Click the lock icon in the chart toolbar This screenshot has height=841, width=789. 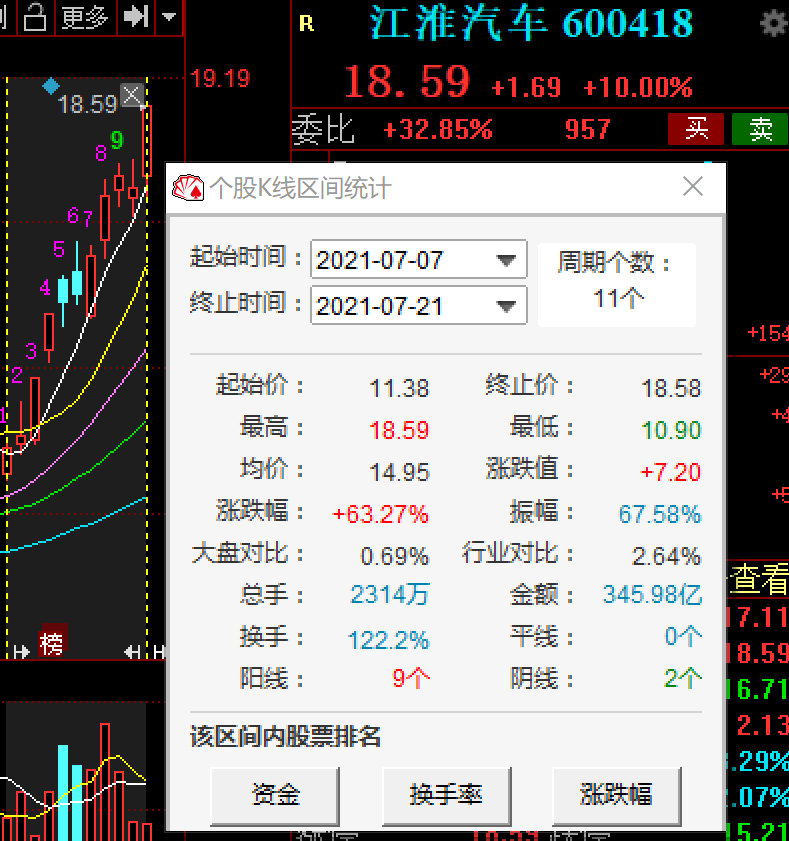[x=35, y=17]
